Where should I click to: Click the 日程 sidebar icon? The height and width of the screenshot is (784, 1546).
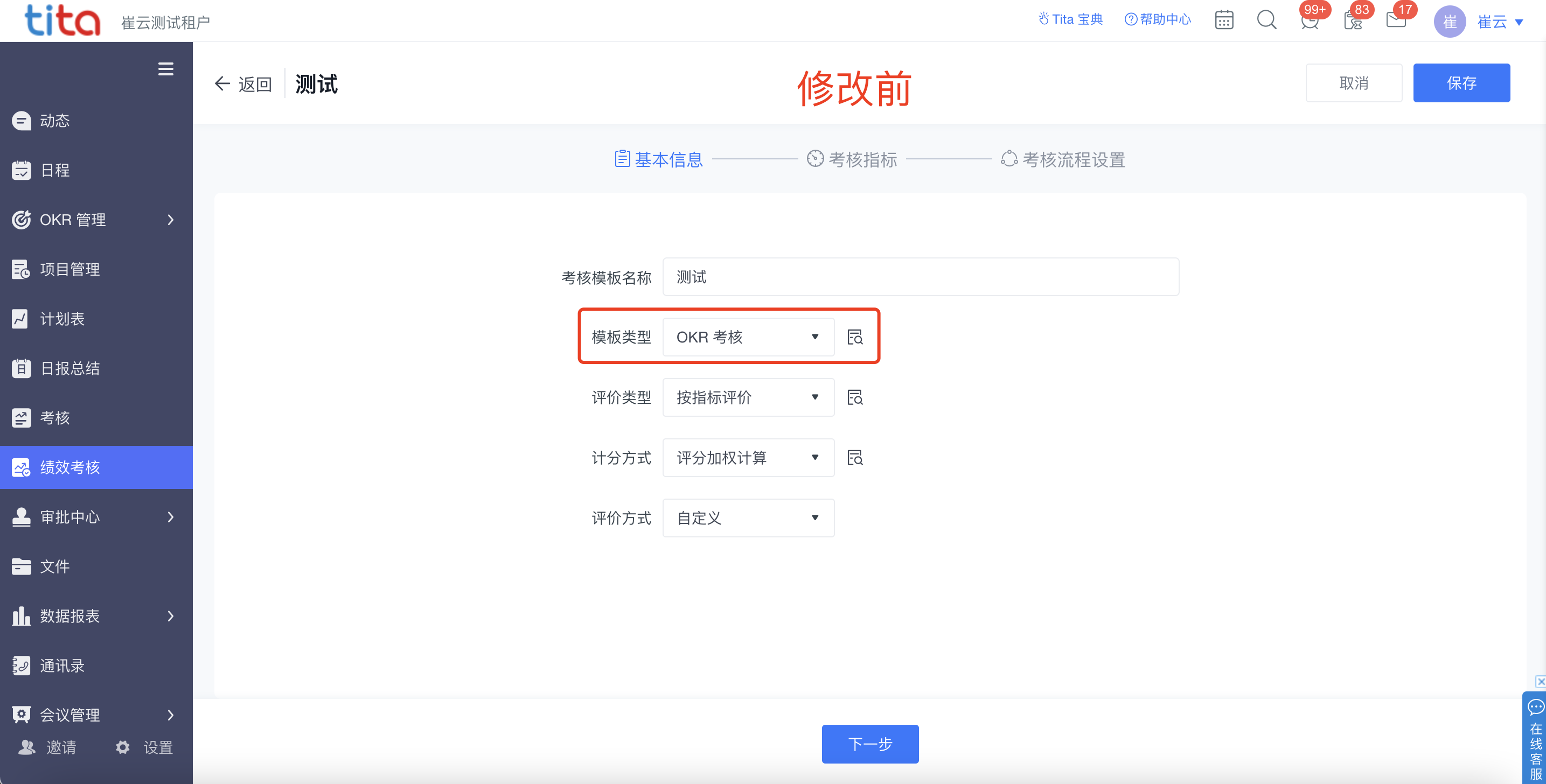pos(22,170)
